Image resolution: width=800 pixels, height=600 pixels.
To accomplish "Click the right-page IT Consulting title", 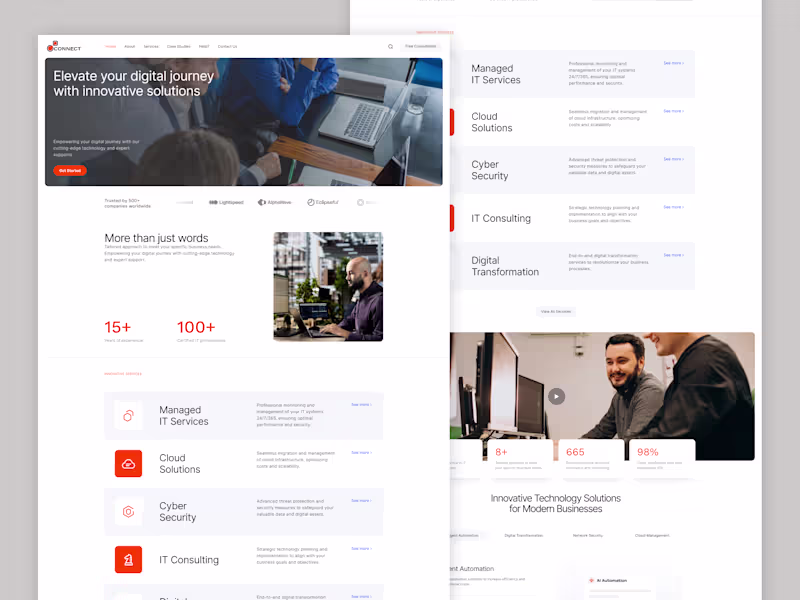I will [x=501, y=218].
